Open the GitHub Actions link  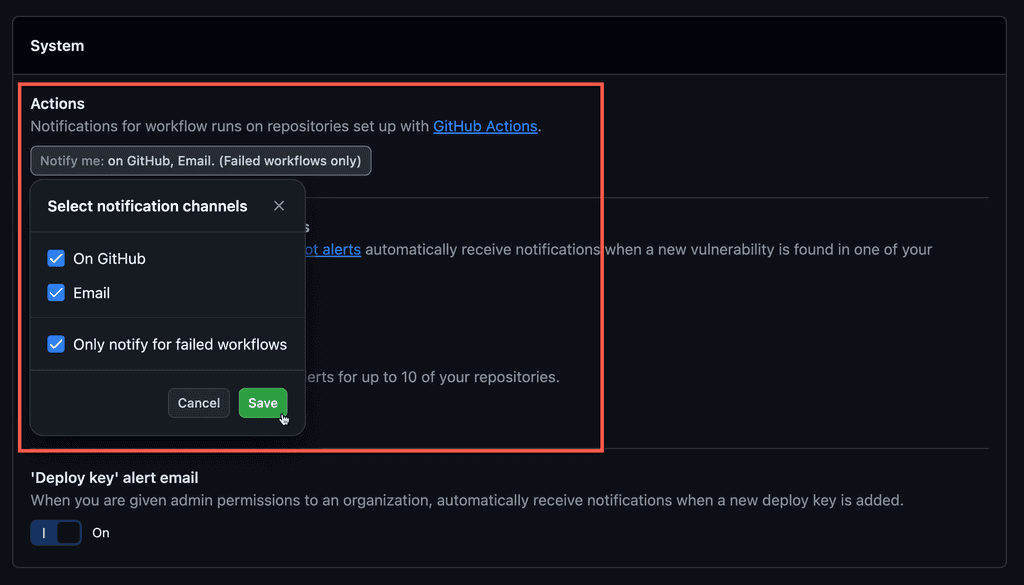[484, 126]
